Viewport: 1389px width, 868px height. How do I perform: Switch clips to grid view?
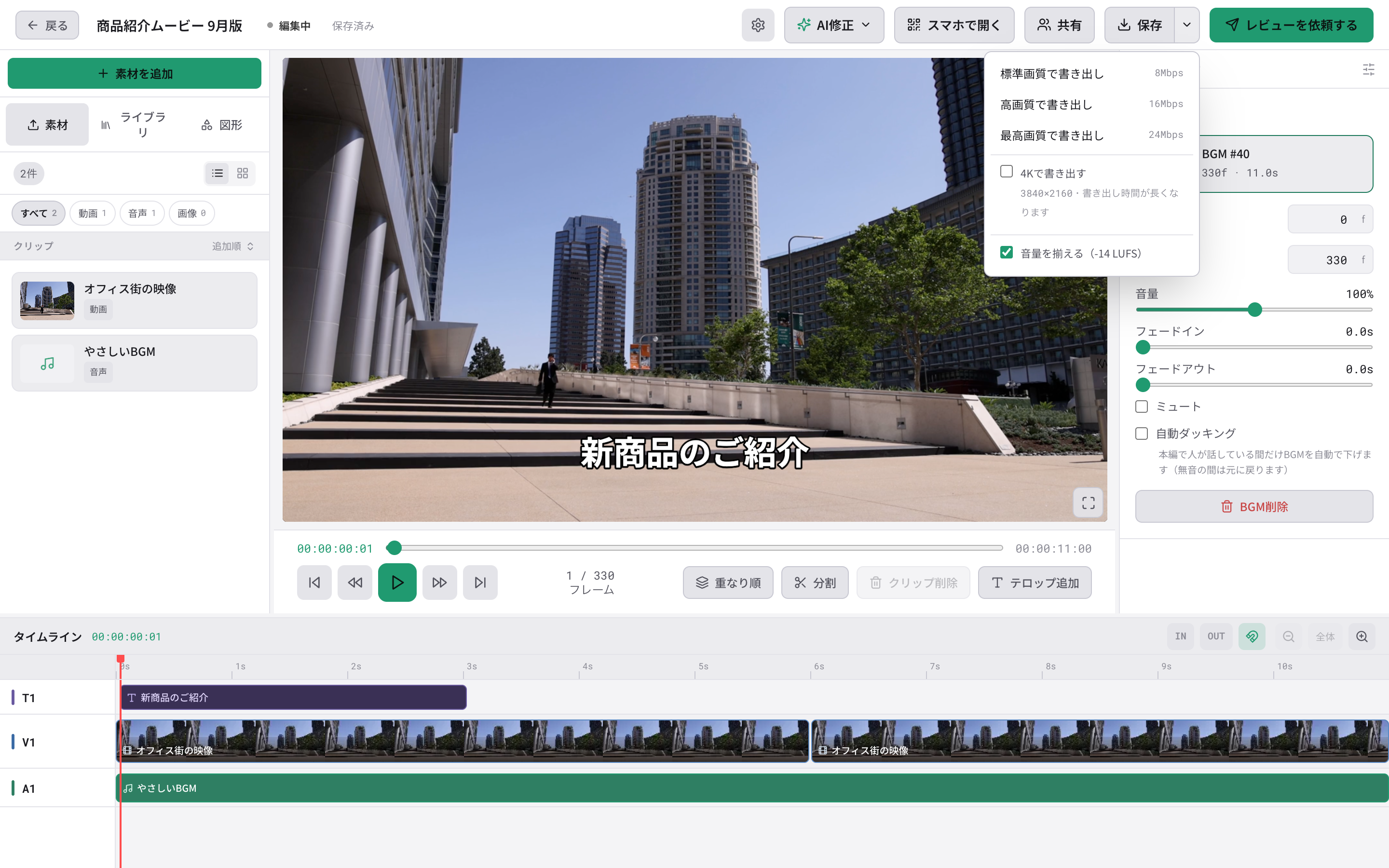pyautogui.click(x=242, y=174)
